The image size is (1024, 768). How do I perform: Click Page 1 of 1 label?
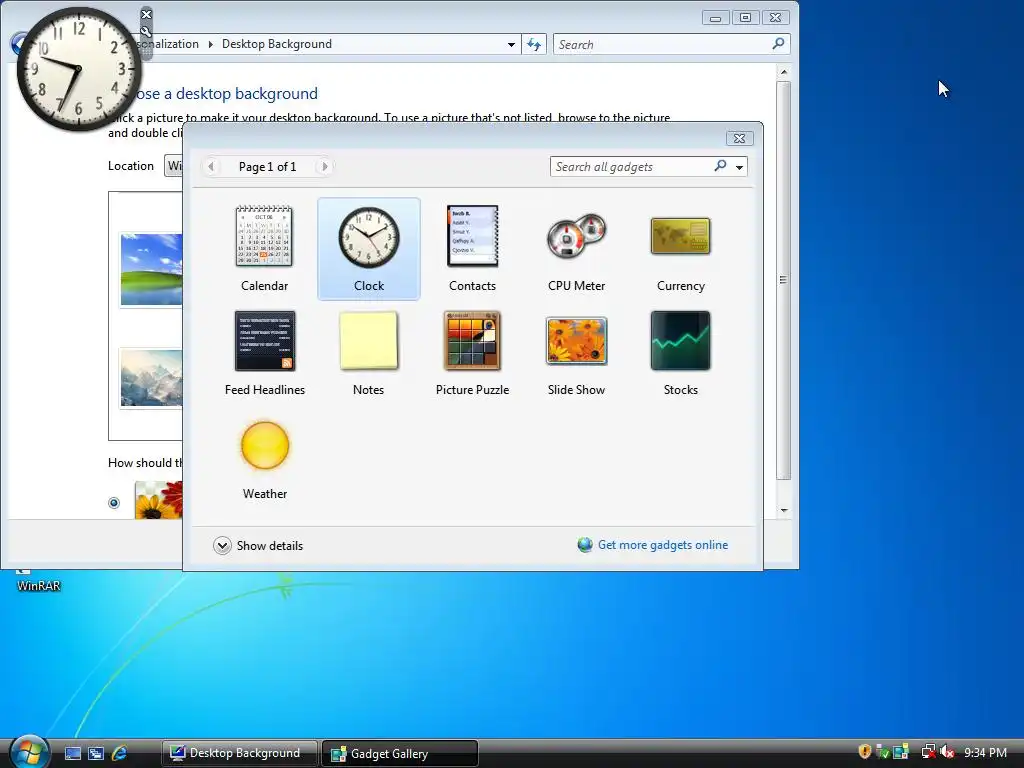[268, 167]
